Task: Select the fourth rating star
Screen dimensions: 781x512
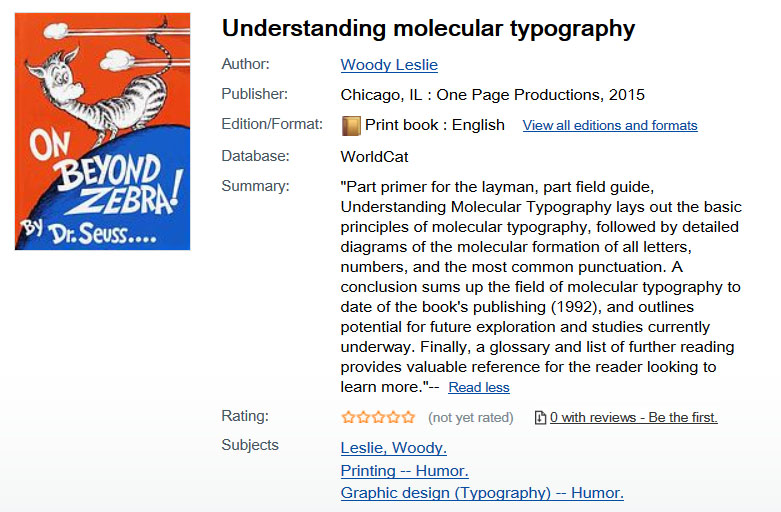Action: 393,417
